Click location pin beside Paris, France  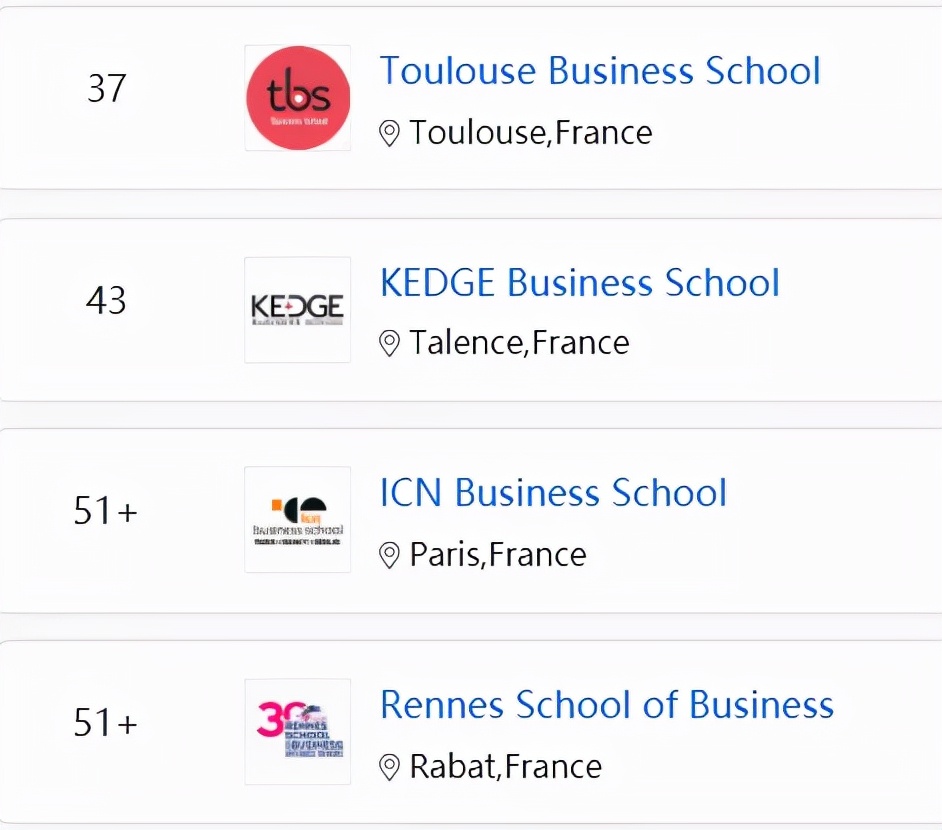coord(390,556)
